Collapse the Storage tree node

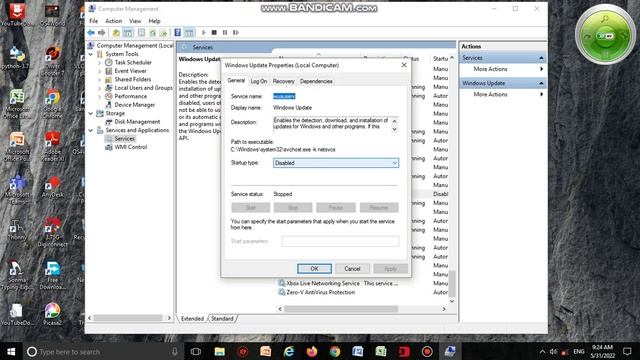click(91, 113)
